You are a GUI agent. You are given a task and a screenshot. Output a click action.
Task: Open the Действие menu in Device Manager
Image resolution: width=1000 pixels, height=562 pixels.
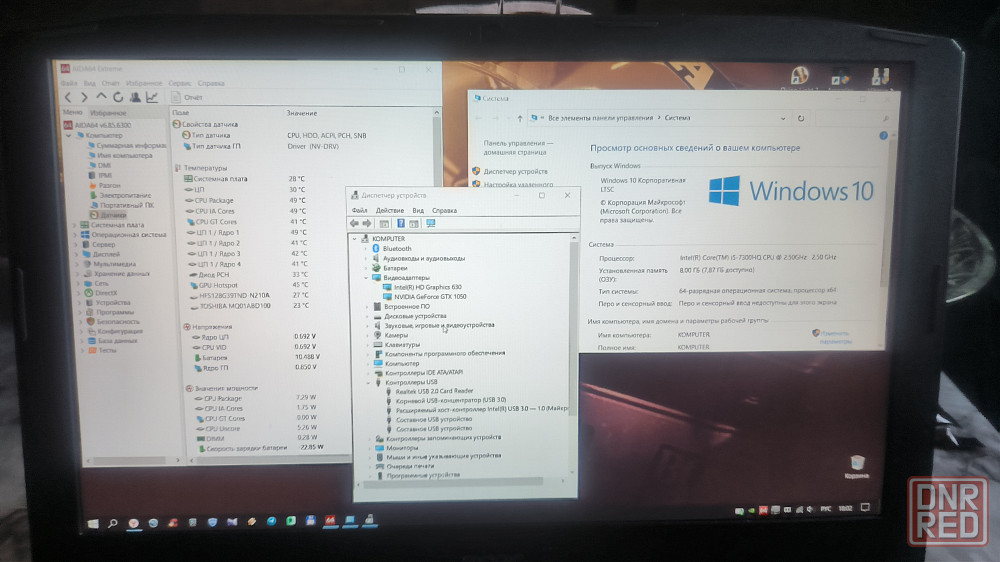click(390, 211)
